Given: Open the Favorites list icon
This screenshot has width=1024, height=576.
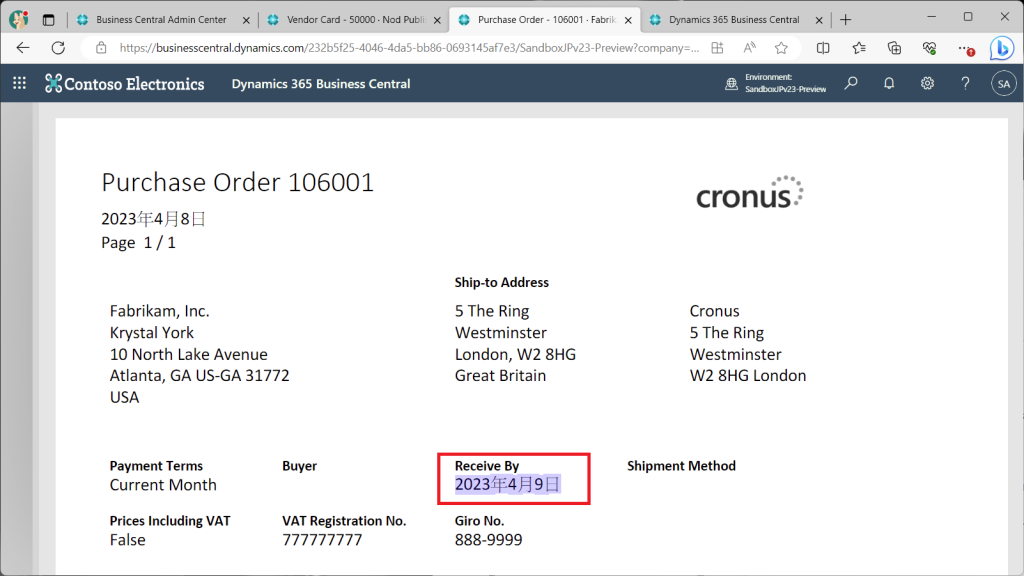Looking at the screenshot, I should (859, 48).
